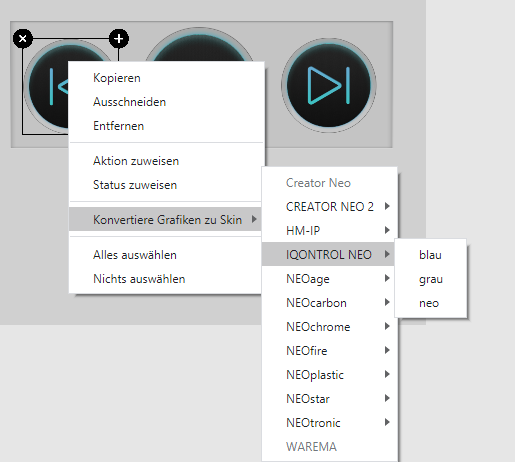Expand arrow next to NEOage
This screenshot has height=462, width=515.
(387, 278)
